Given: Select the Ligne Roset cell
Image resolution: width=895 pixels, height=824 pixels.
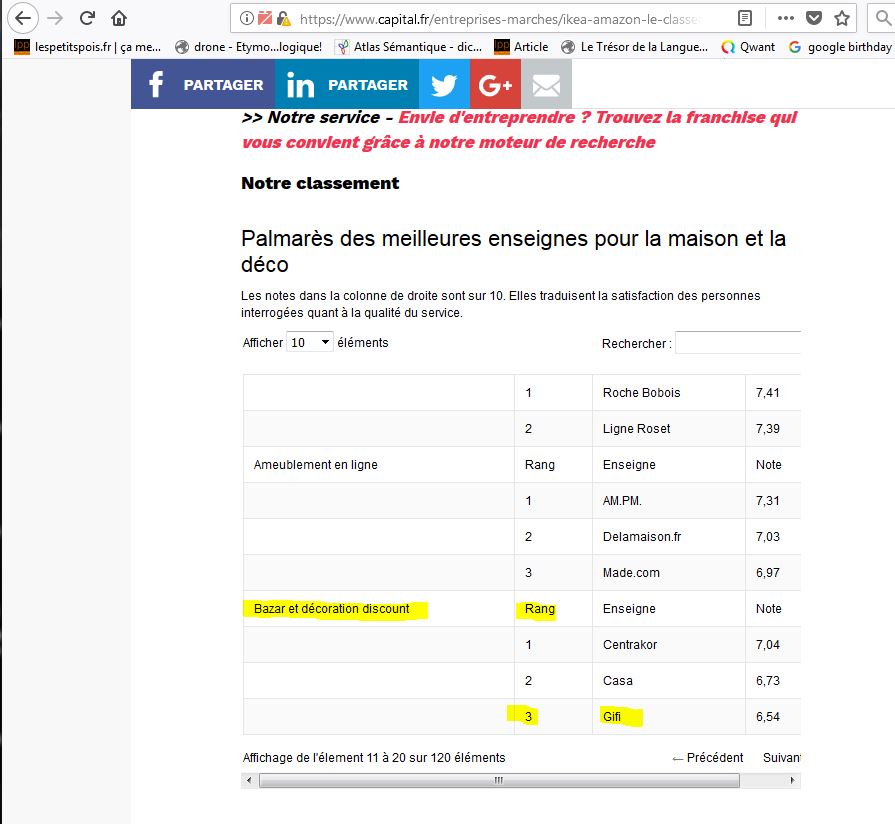Looking at the screenshot, I should (x=669, y=429).
